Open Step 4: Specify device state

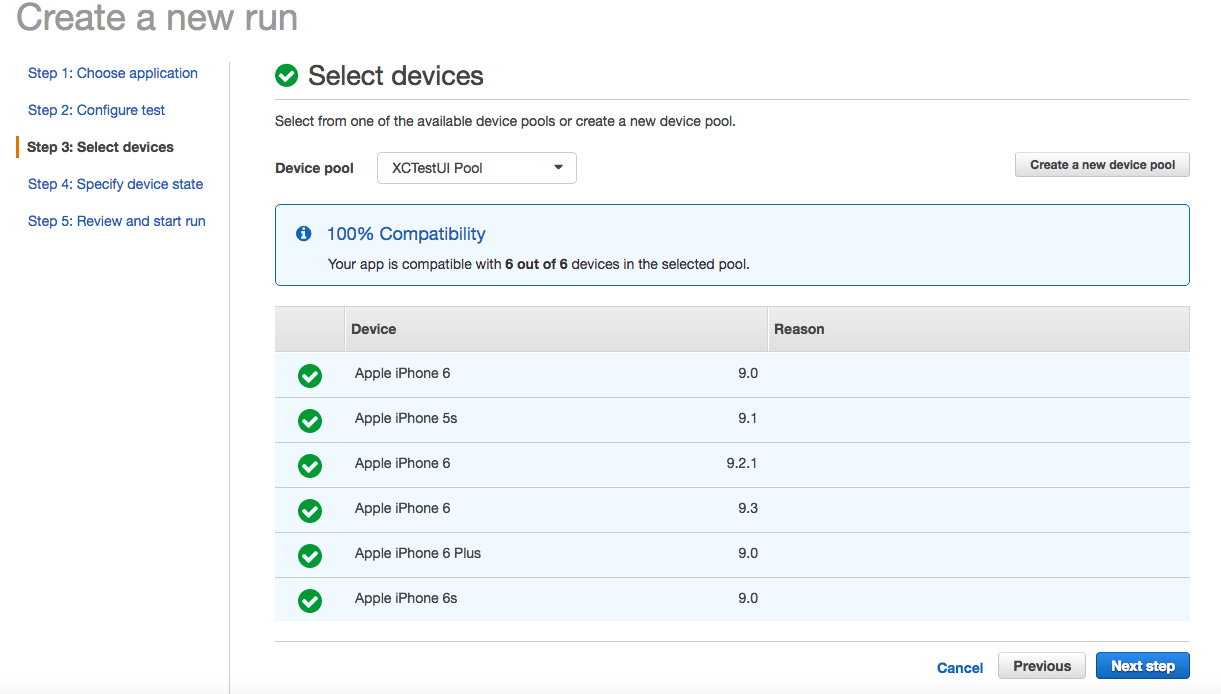[x=115, y=184]
